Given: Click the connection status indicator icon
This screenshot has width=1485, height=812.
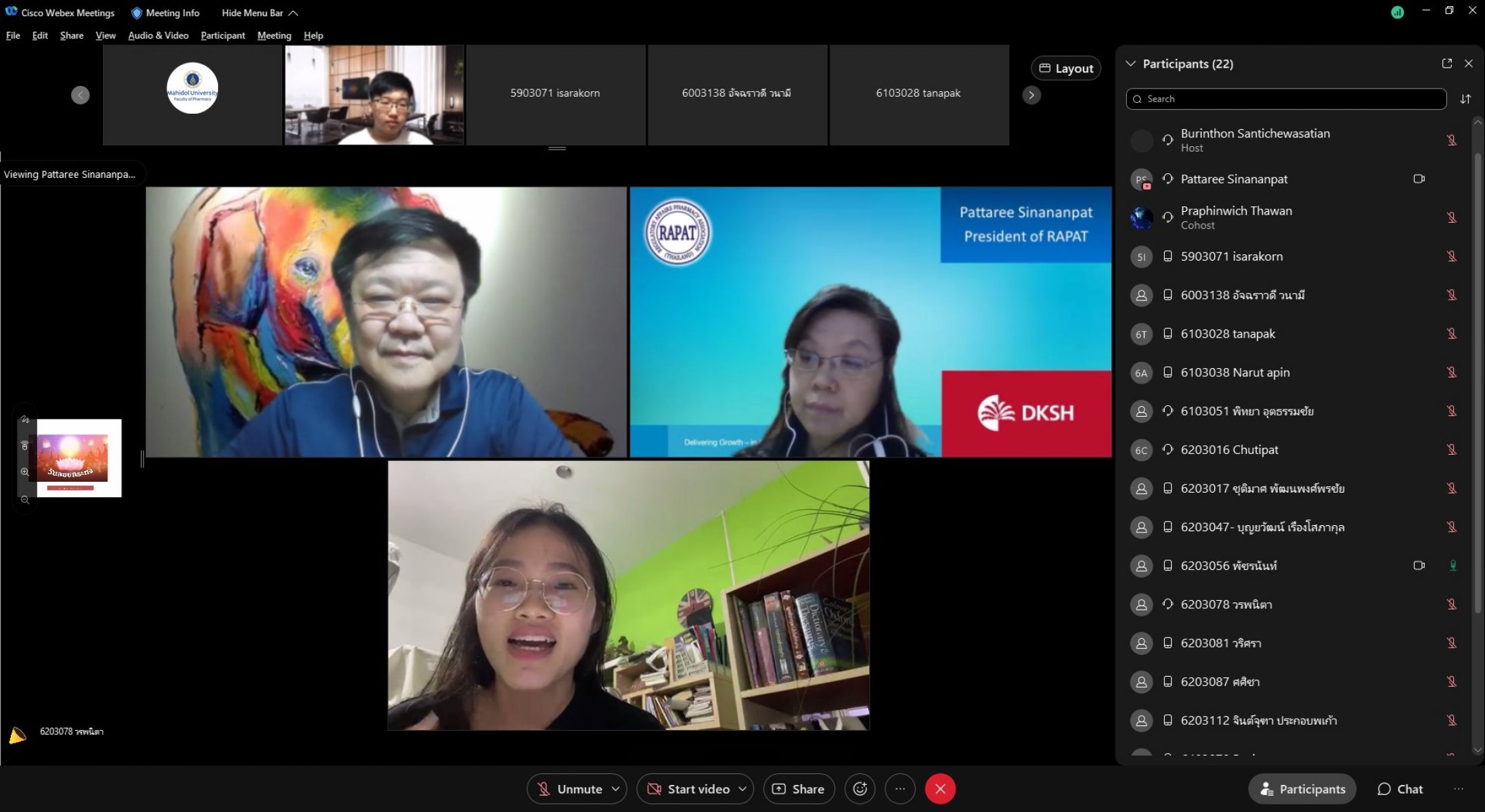Looking at the screenshot, I should point(1398,12).
